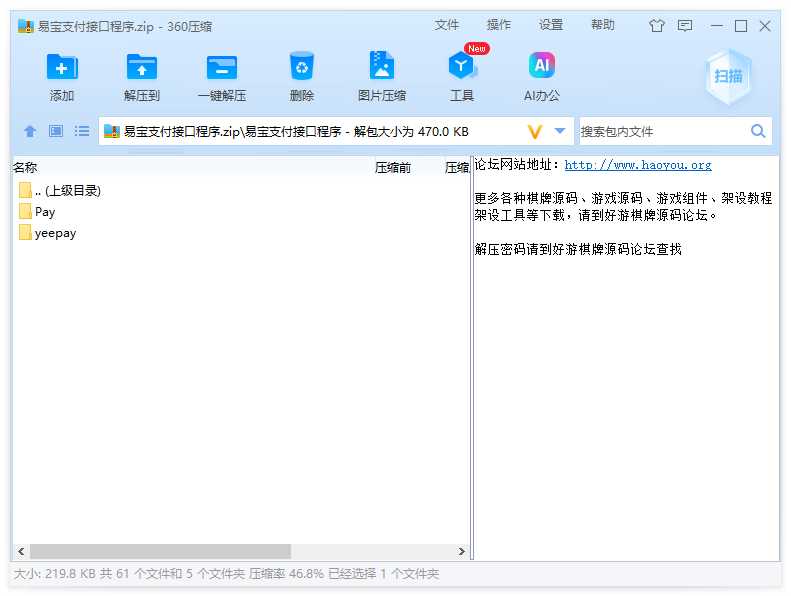The width and height of the screenshot is (791, 596).
Task: Click the archive path text in address bar
Action: point(296,132)
